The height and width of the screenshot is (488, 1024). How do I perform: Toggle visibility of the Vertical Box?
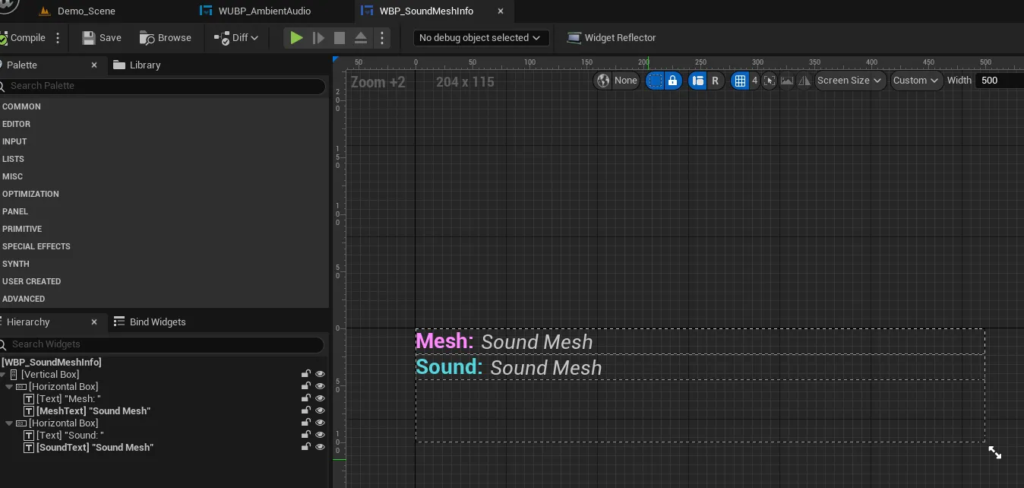(321, 374)
